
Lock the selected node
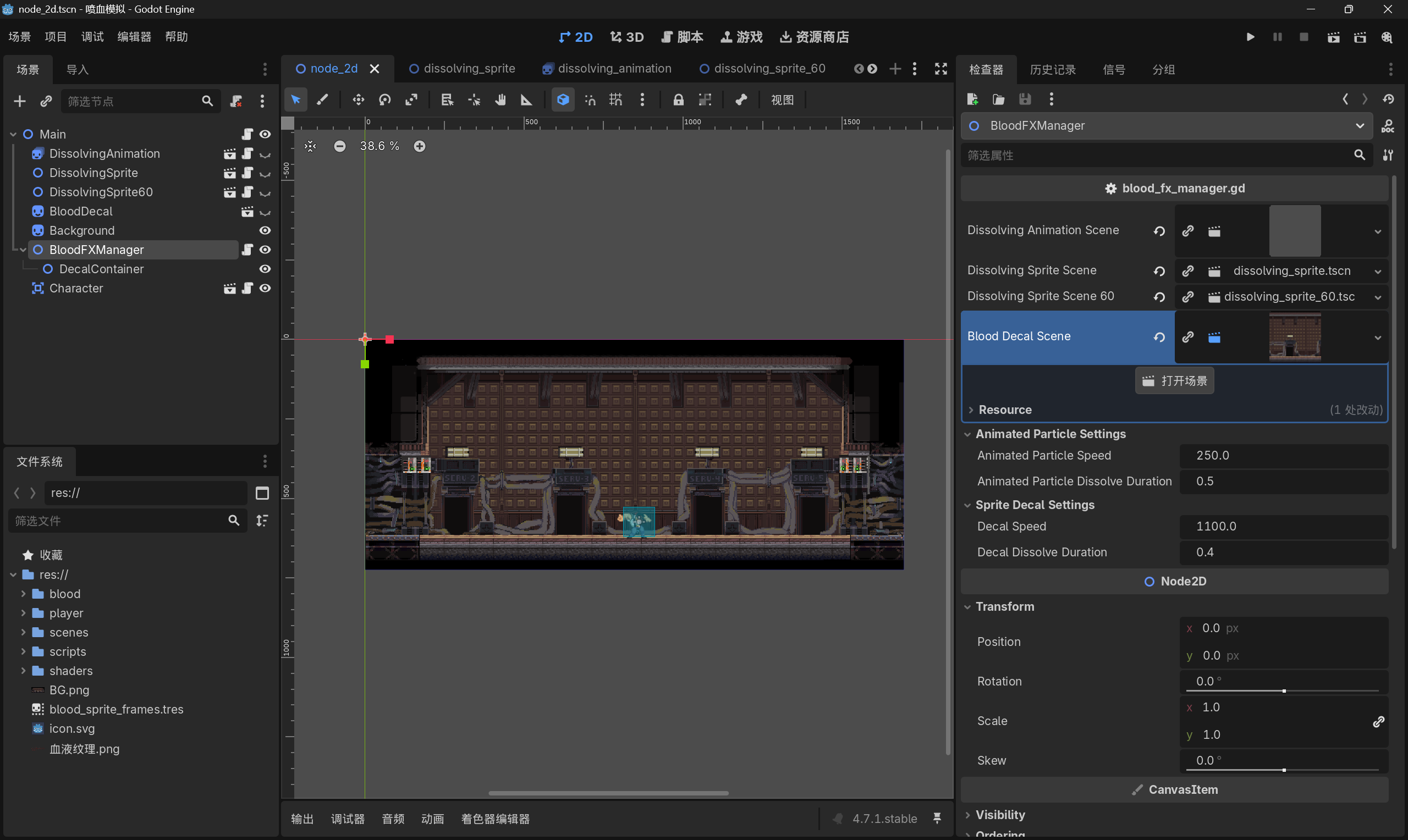[x=678, y=100]
